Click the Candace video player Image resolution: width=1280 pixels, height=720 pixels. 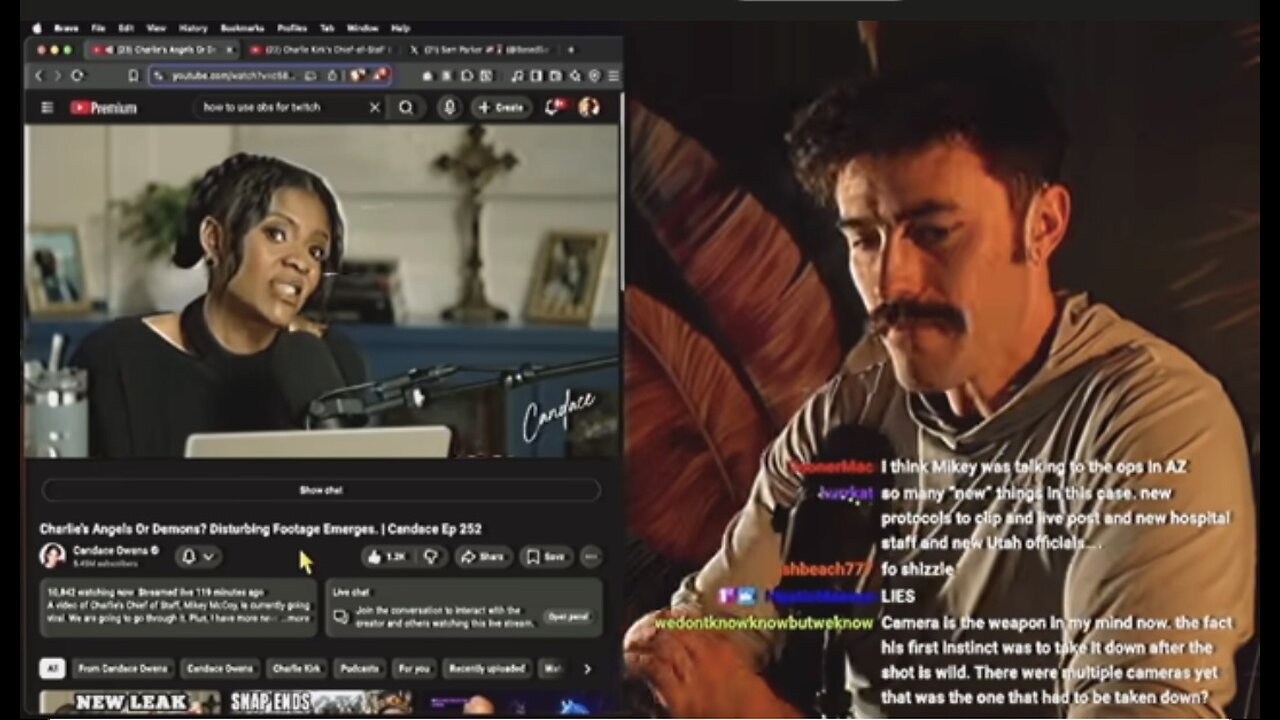click(x=321, y=291)
